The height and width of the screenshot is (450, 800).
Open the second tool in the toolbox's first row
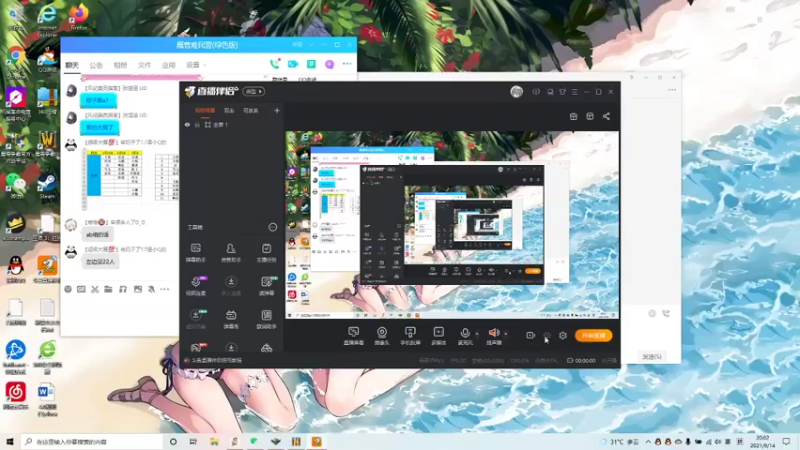(x=231, y=253)
